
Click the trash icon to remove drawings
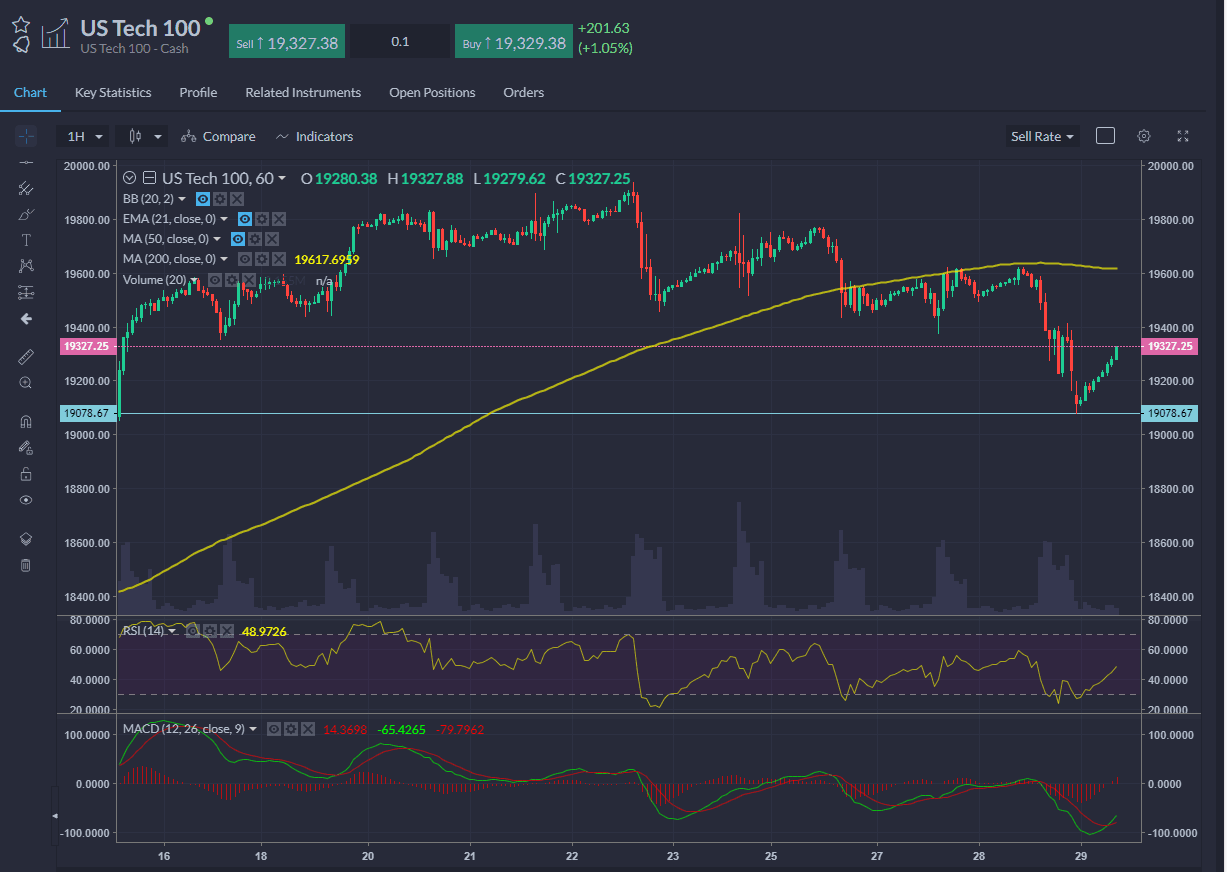[x=26, y=565]
